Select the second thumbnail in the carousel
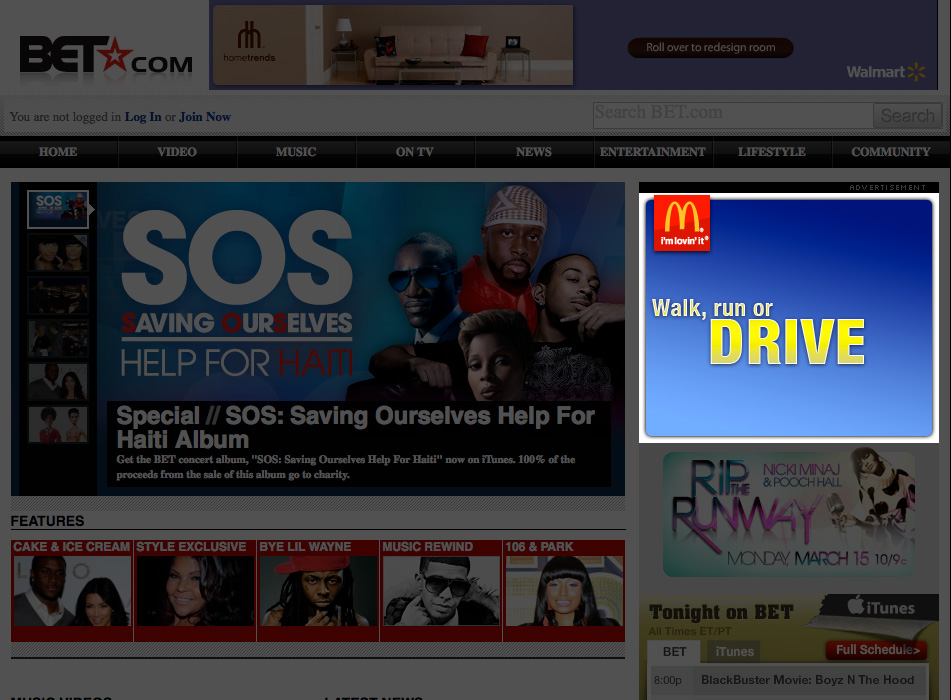The height and width of the screenshot is (700, 951). click(x=58, y=254)
